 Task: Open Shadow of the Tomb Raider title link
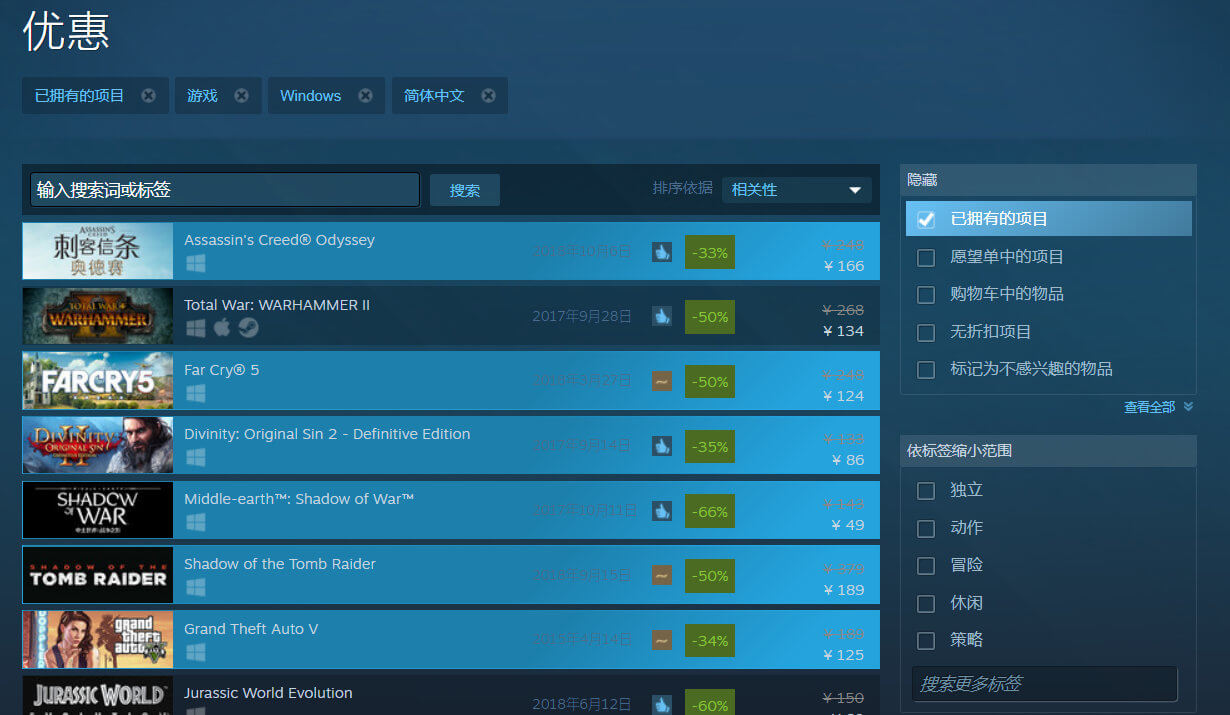click(x=280, y=564)
